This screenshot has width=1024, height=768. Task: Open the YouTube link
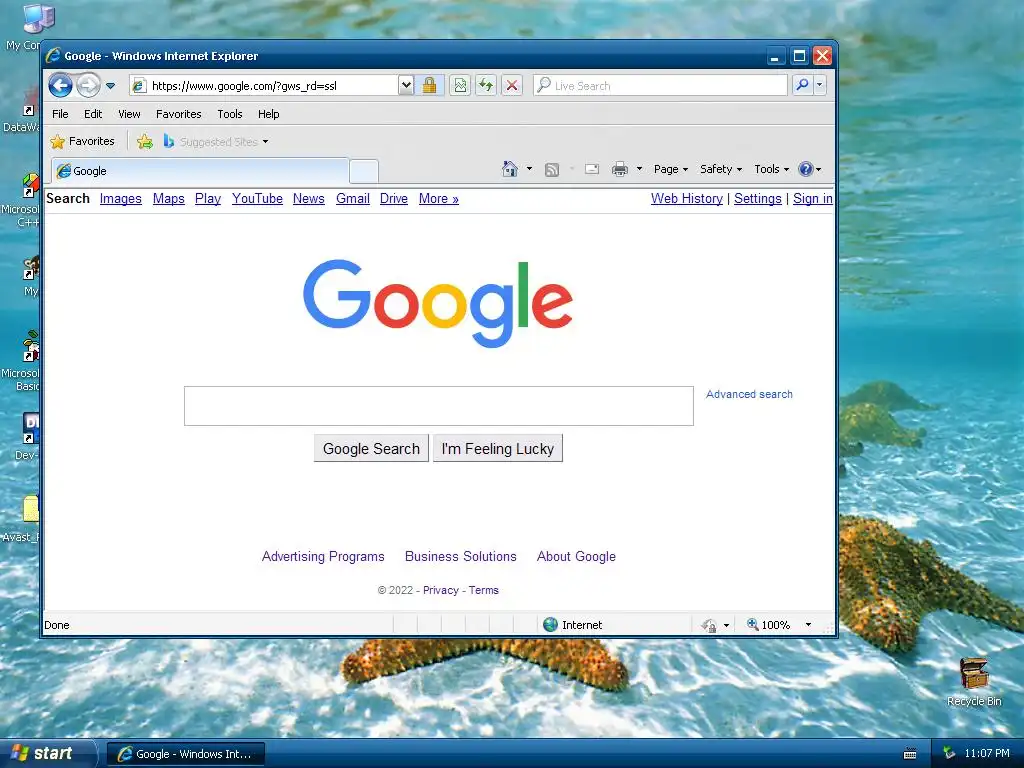pyautogui.click(x=257, y=199)
